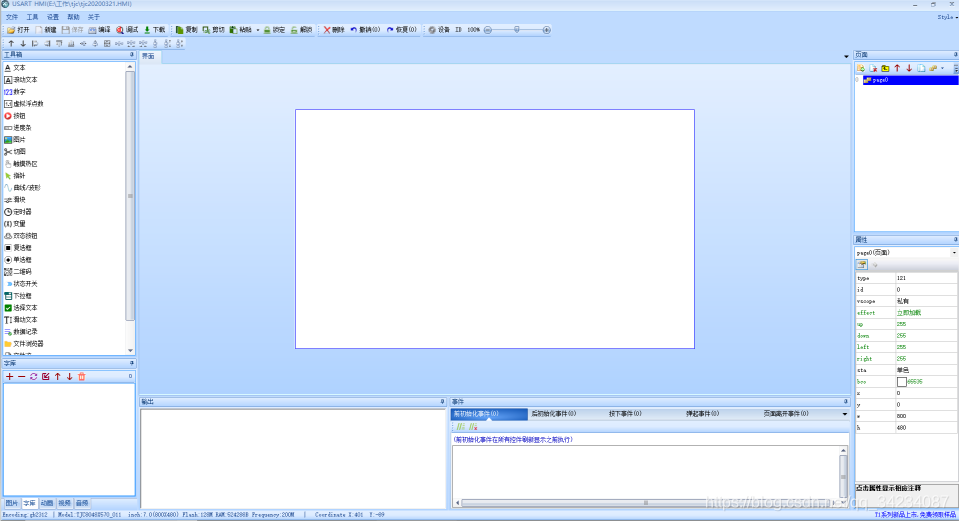Click the 新建 (New) toolbar button

[45, 29]
